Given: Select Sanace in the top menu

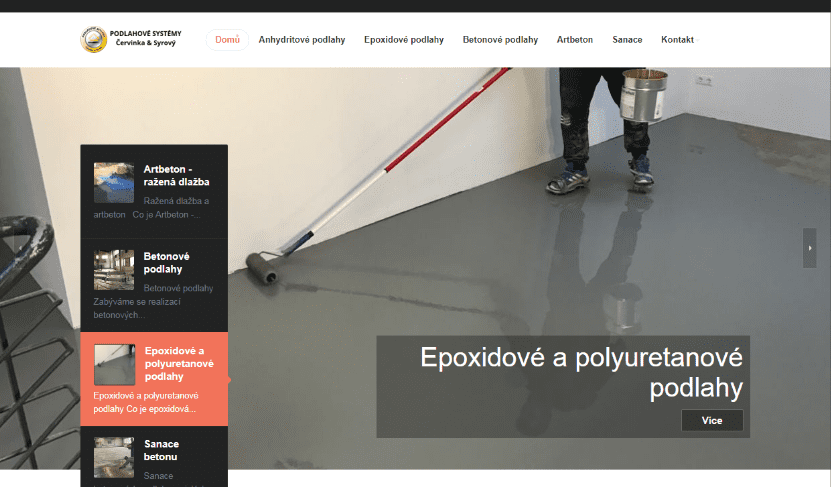Looking at the screenshot, I should [x=627, y=40].
